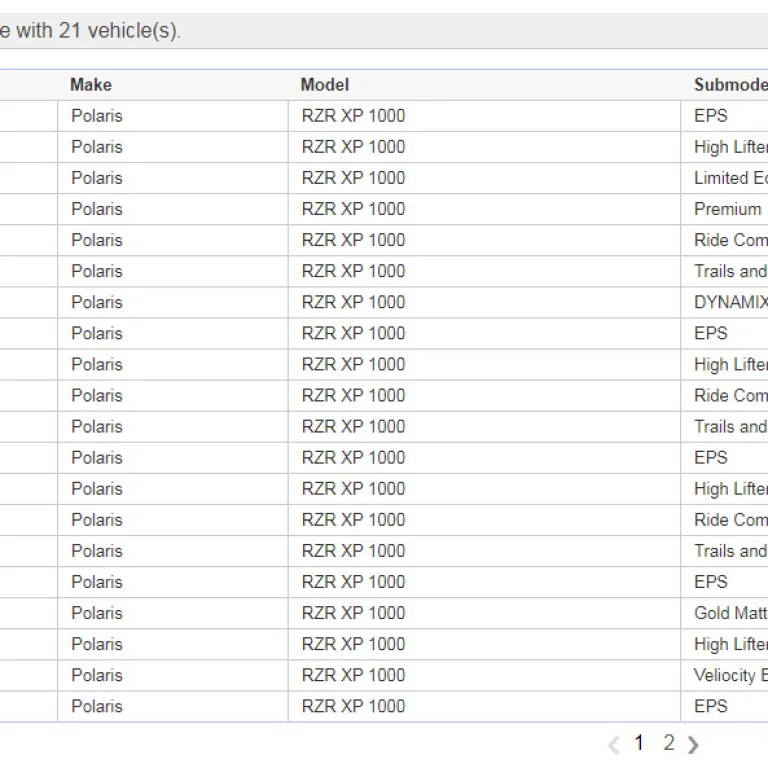Click RZR XP 1000 in the Velocity row
The width and height of the screenshot is (768, 768).
click(354, 675)
